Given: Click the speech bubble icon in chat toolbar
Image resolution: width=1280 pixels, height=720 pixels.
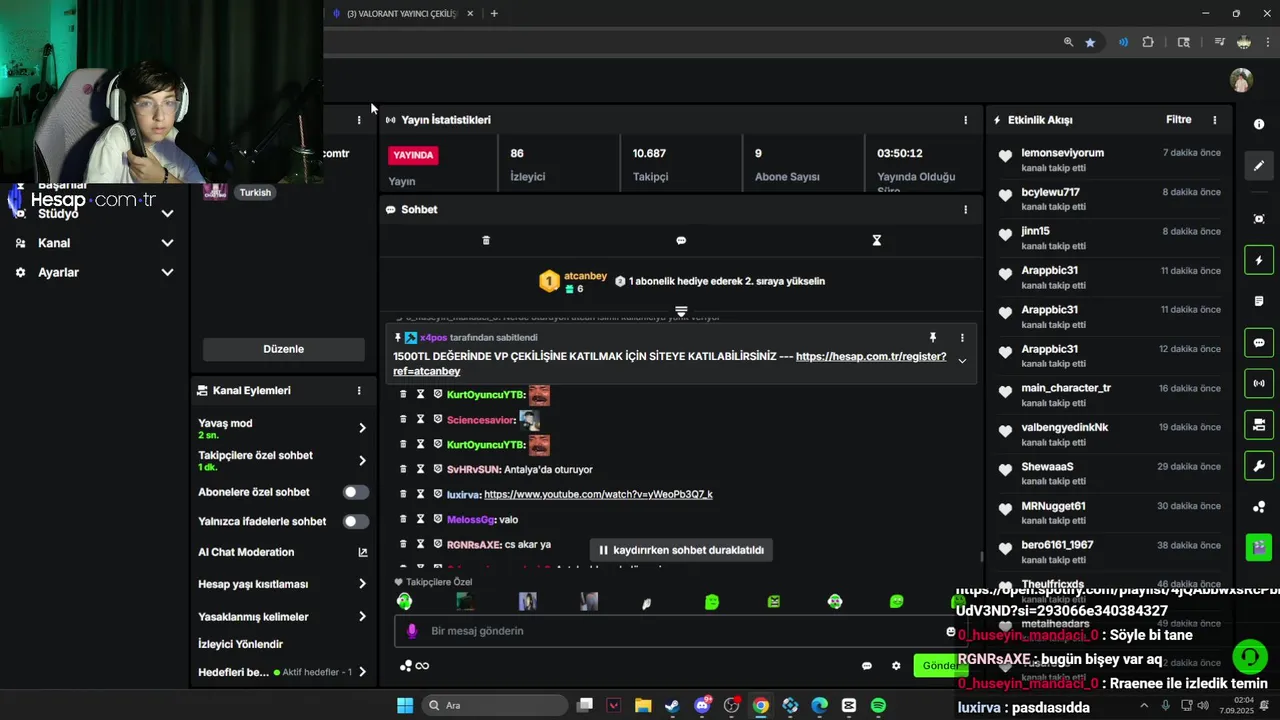Looking at the screenshot, I should pos(681,240).
